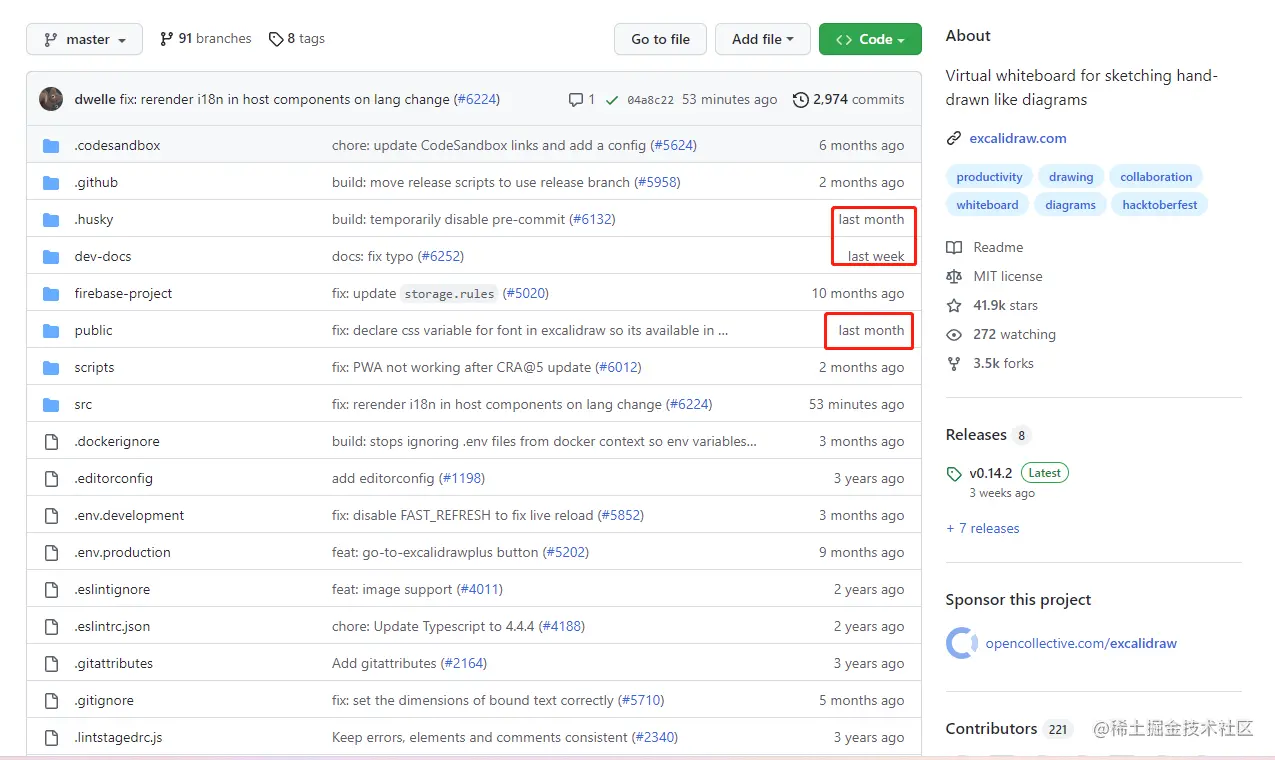Click the src folder icon

51,404
